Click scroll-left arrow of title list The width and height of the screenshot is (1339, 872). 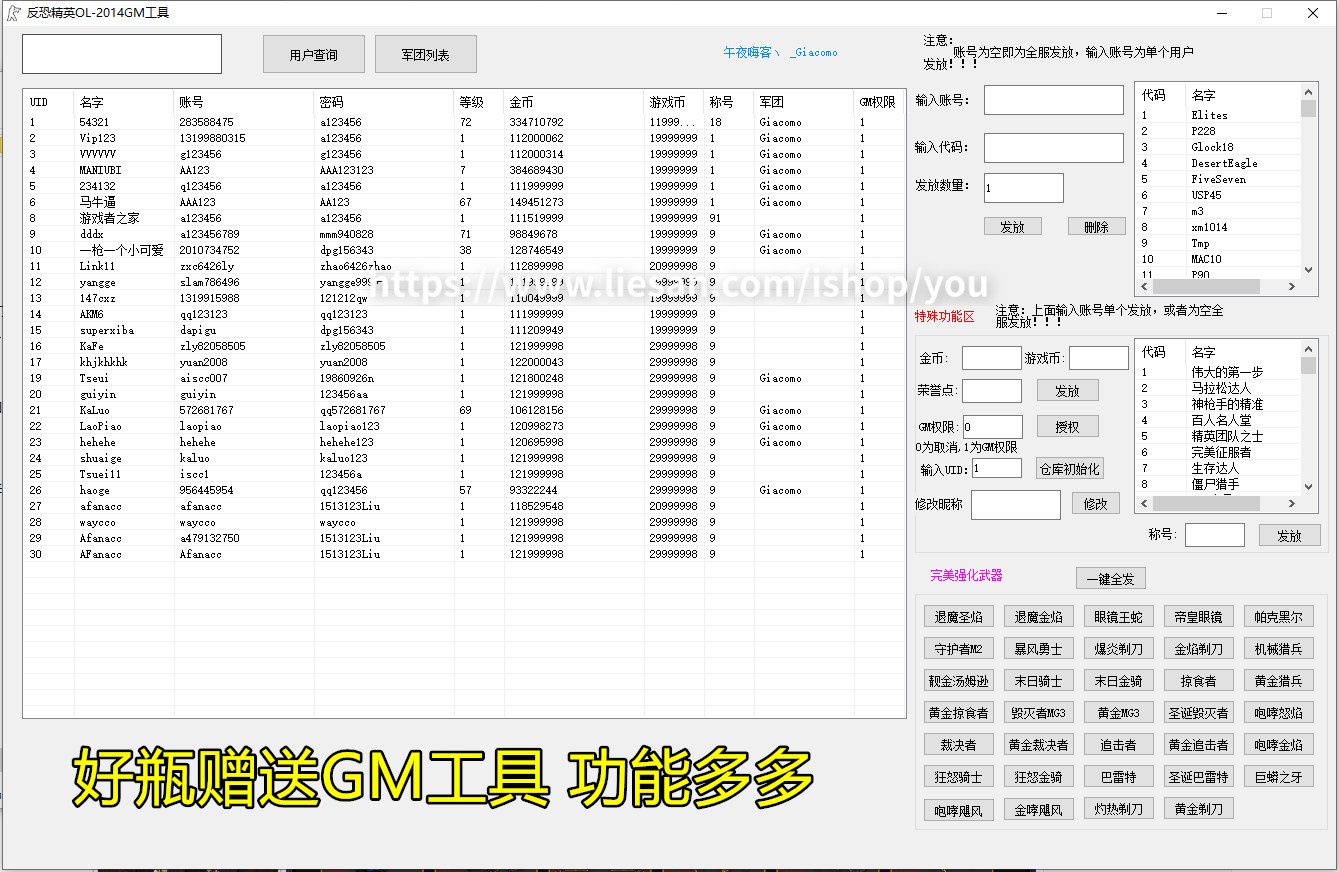pyautogui.click(x=1145, y=505)
